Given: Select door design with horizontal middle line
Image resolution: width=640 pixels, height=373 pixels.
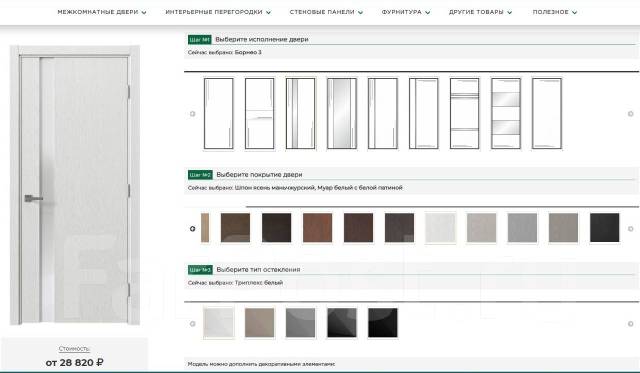Looking at the screenshot, I should click(260, 113).
